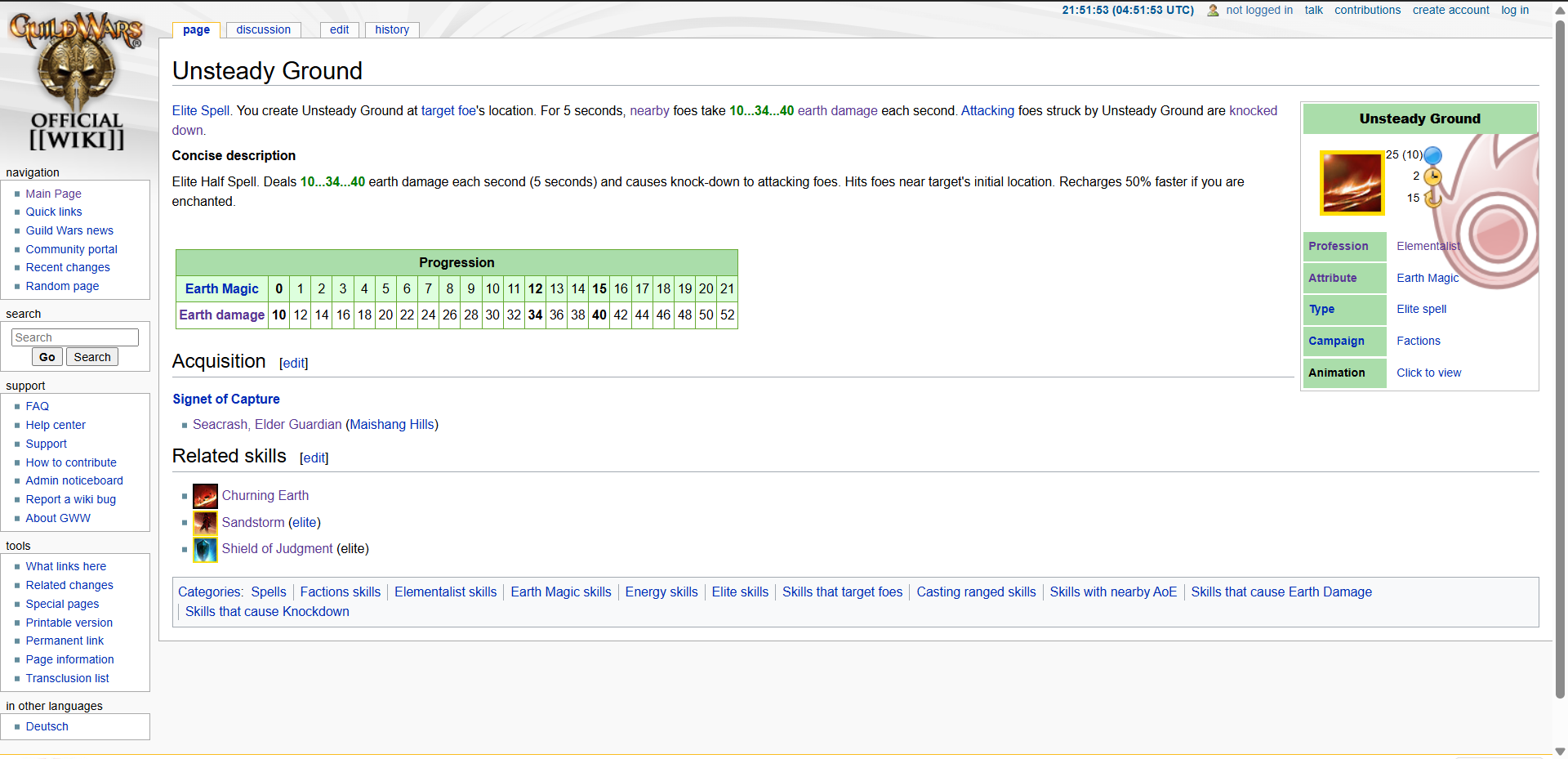Open Help center
The height and width of the screenshot is (759, 1568).
point(56,425)
